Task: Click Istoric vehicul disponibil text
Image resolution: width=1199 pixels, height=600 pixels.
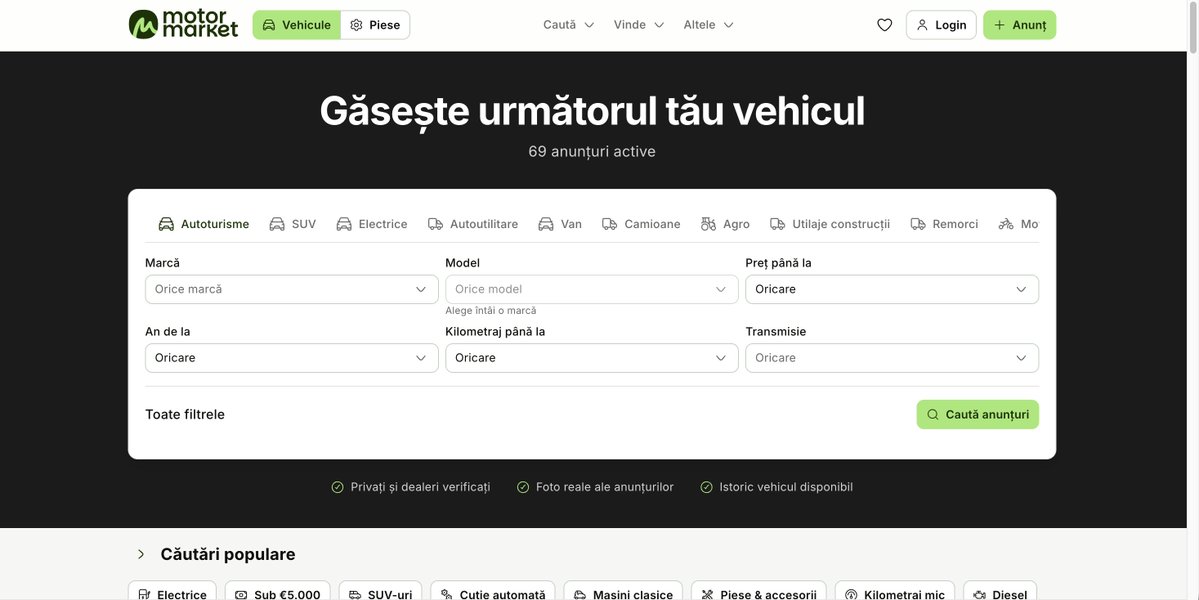Action: pyautogui.click(x=785, y=487)
